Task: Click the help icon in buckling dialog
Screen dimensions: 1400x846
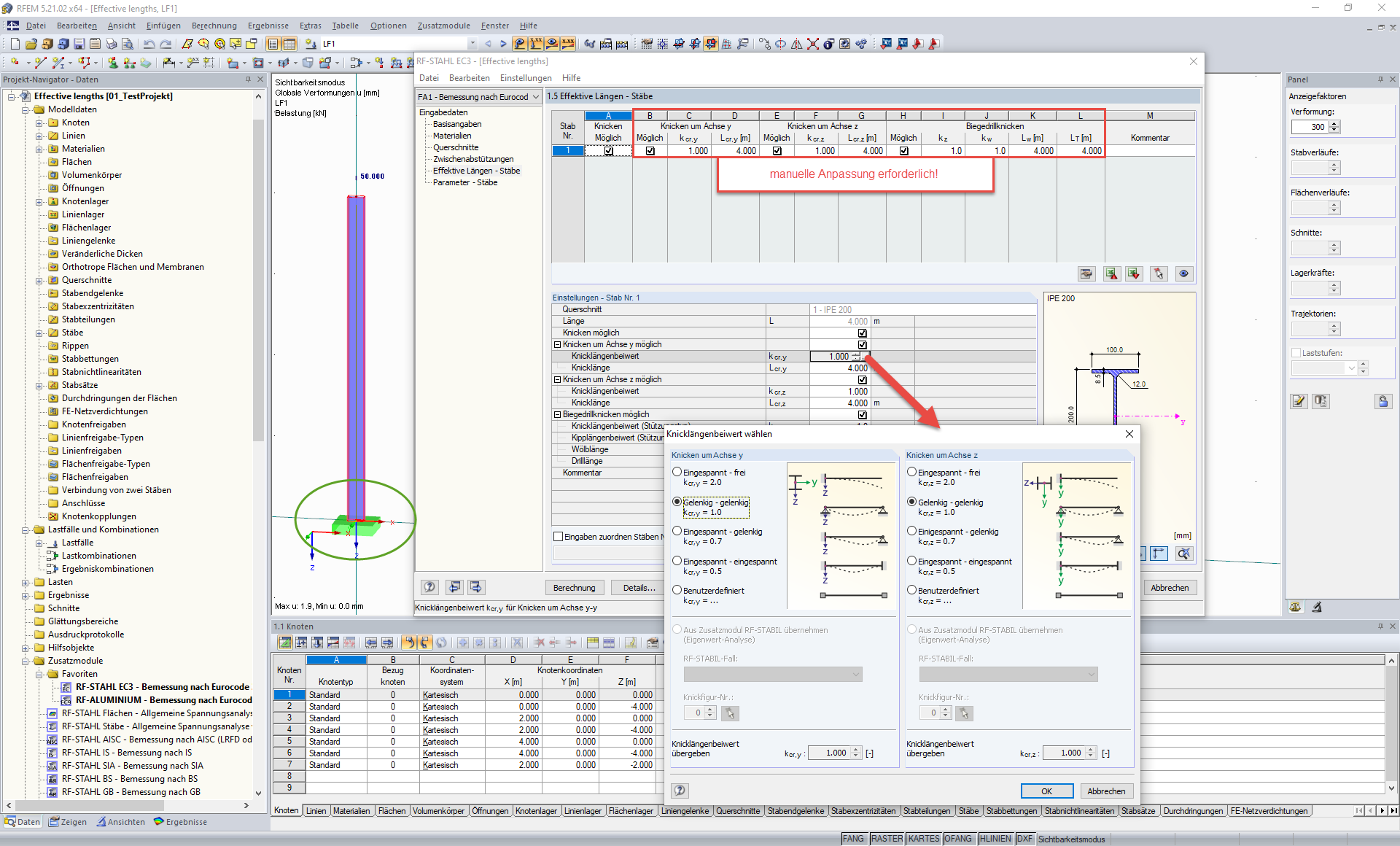Action: (x=680, y=791)
